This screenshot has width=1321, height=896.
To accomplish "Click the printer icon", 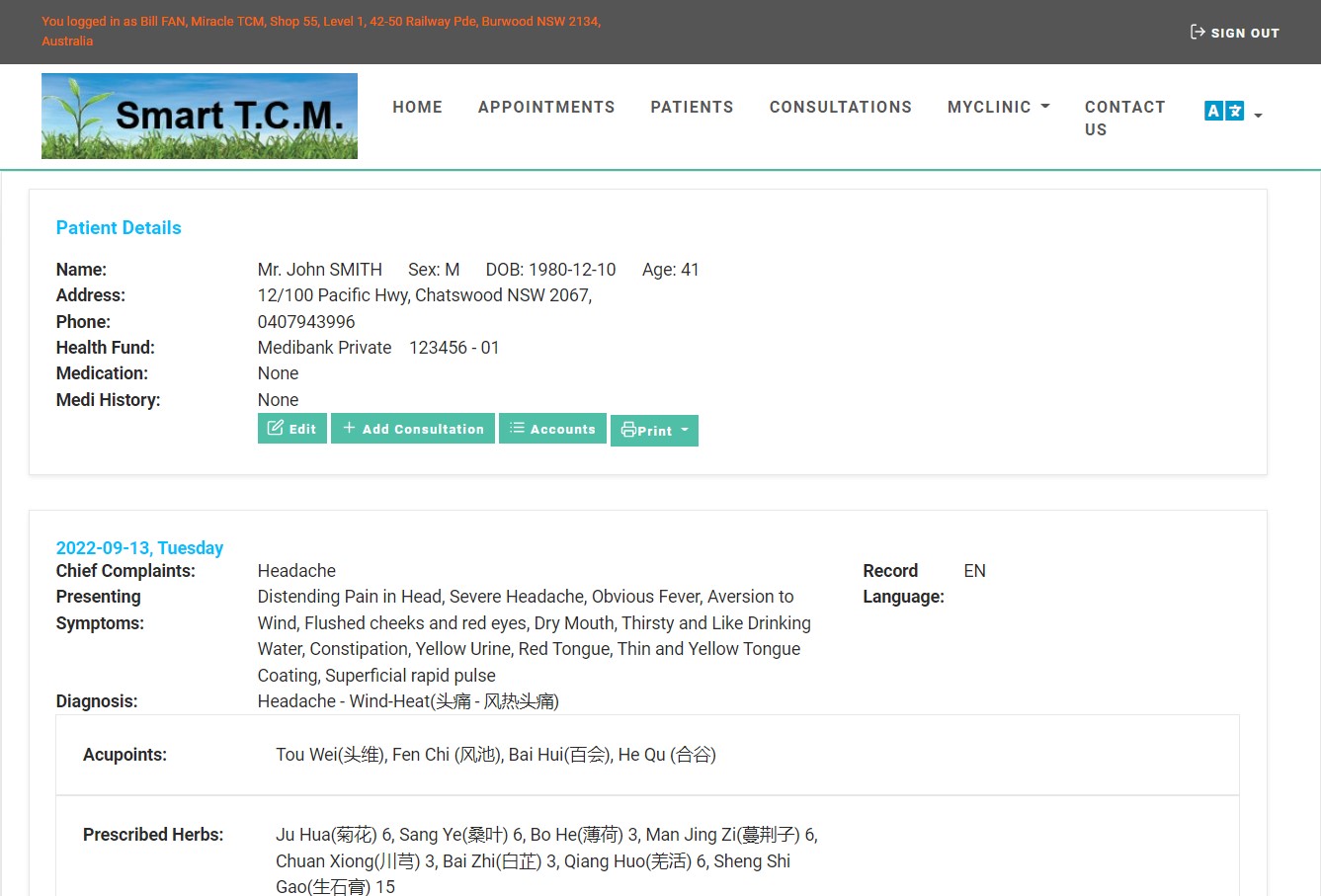I will [628, 430].
